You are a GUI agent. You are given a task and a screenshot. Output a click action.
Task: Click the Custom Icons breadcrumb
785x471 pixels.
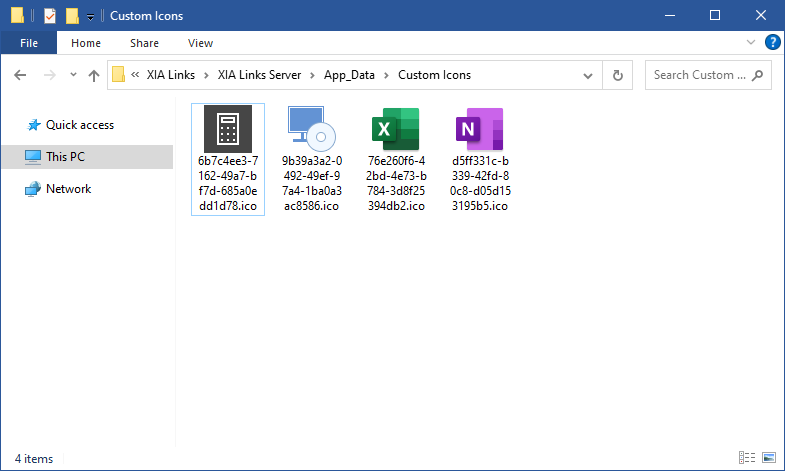(435, 75)
